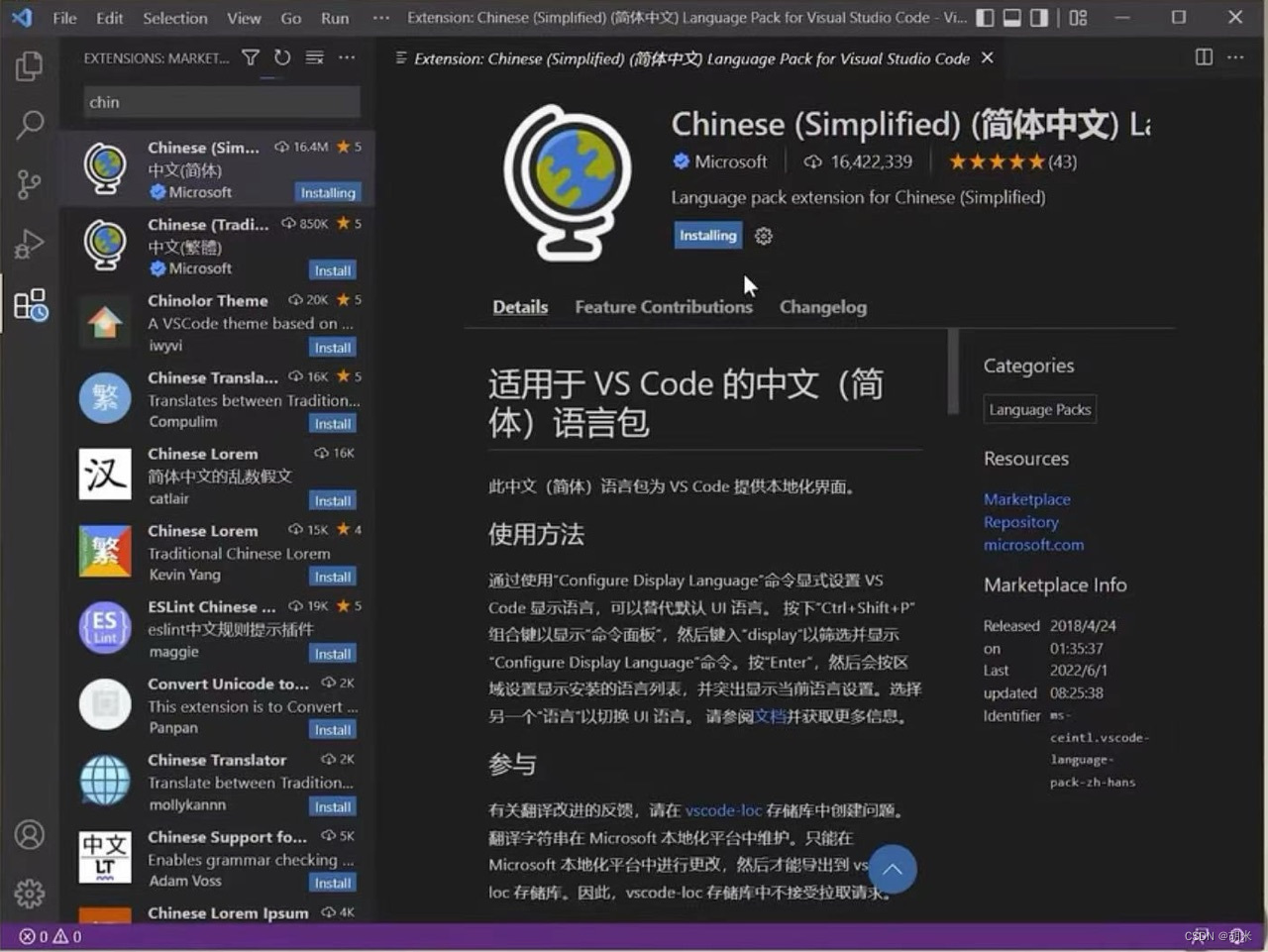Toggle secondary side bar layout icon

1040,18
